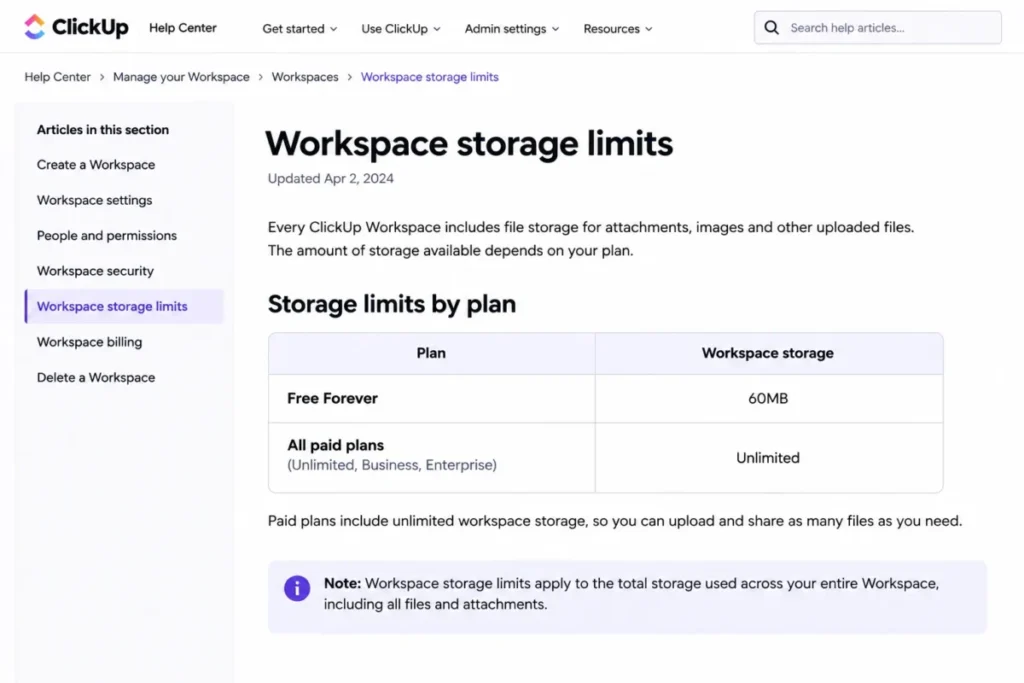The image size is (1024, 683).
Task: Open the Manage your Workspace breadcrumb link
Action: (181, 76)
